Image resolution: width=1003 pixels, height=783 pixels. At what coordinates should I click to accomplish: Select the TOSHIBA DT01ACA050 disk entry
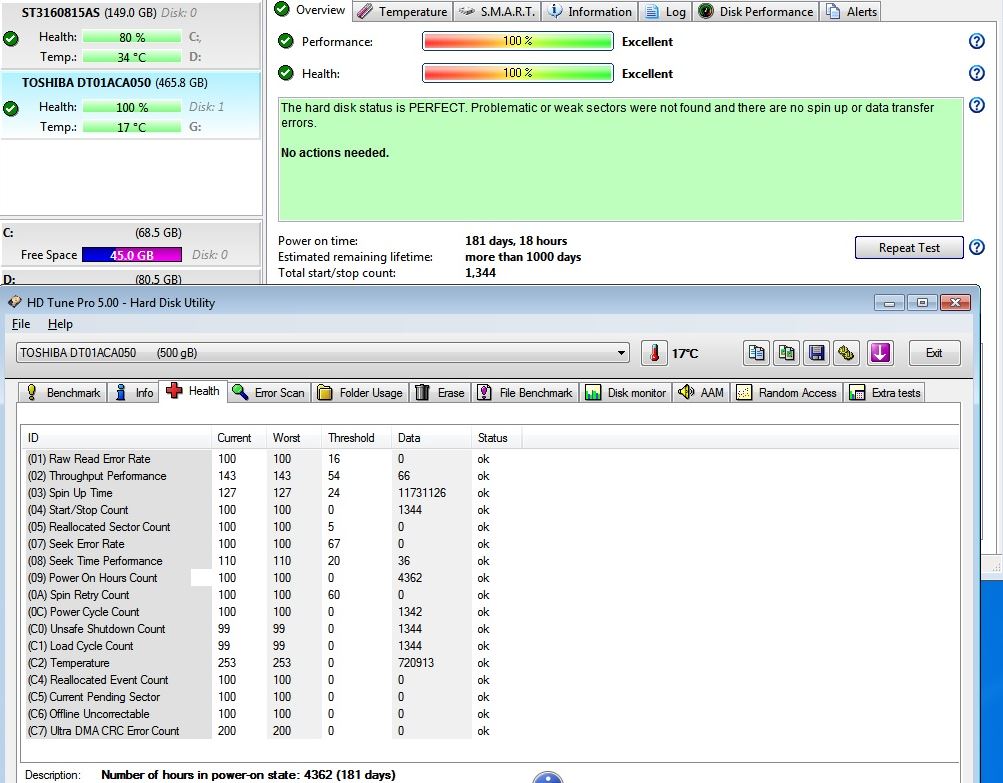[x=130, y=105]
